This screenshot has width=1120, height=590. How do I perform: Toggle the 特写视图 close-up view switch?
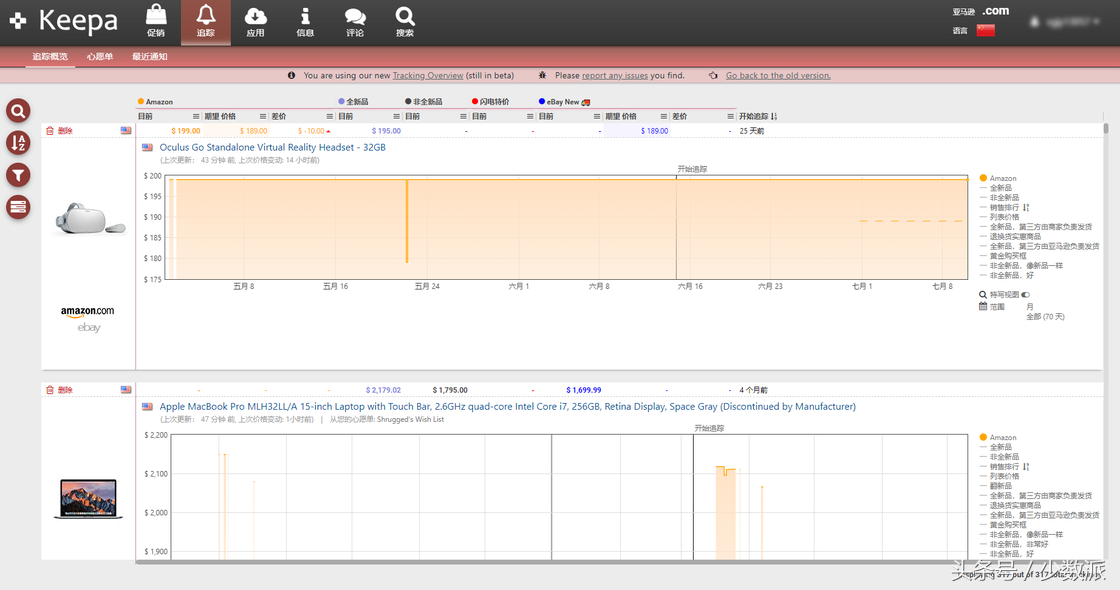tap(1026, 295)
